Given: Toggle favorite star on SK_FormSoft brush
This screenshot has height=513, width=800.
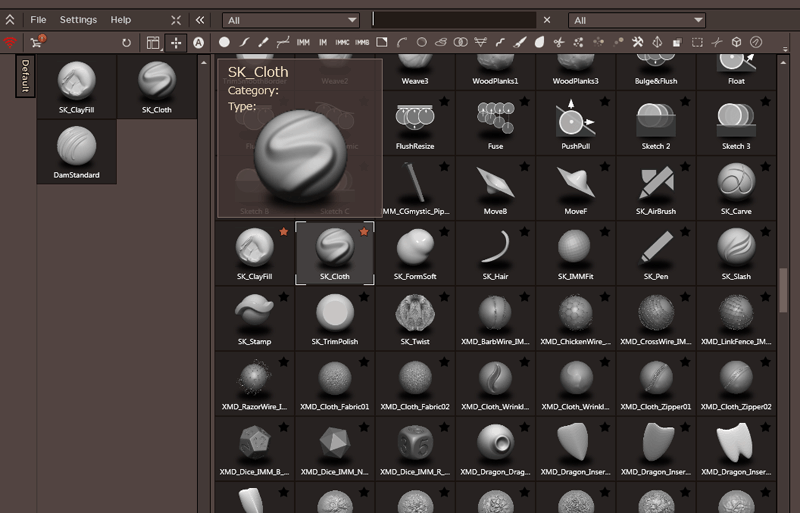Looking at the screenshot, I should tap(443, 232).
